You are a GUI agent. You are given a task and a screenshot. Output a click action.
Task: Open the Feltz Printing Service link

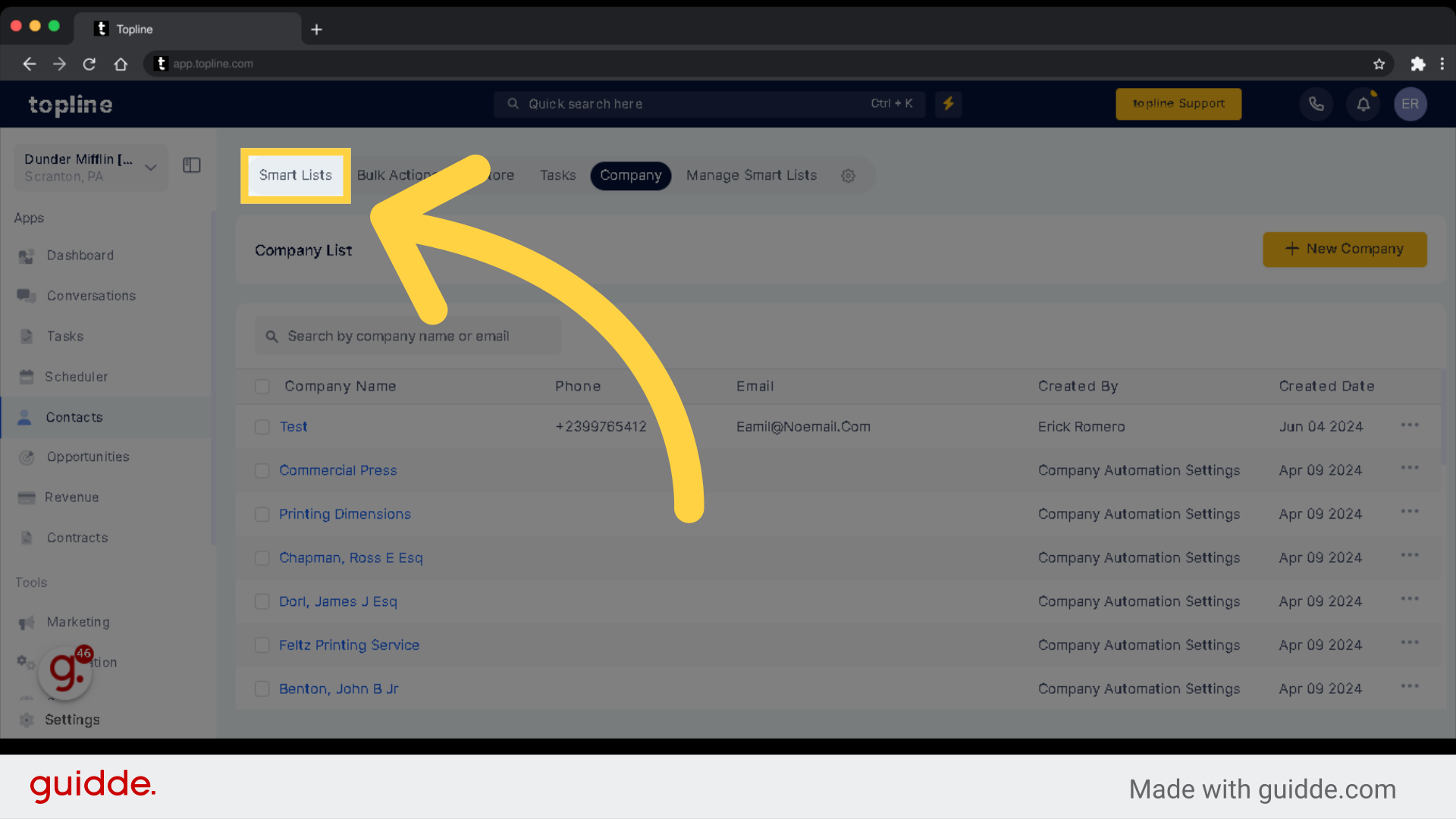pyautogui.click(x=349, y=645)
